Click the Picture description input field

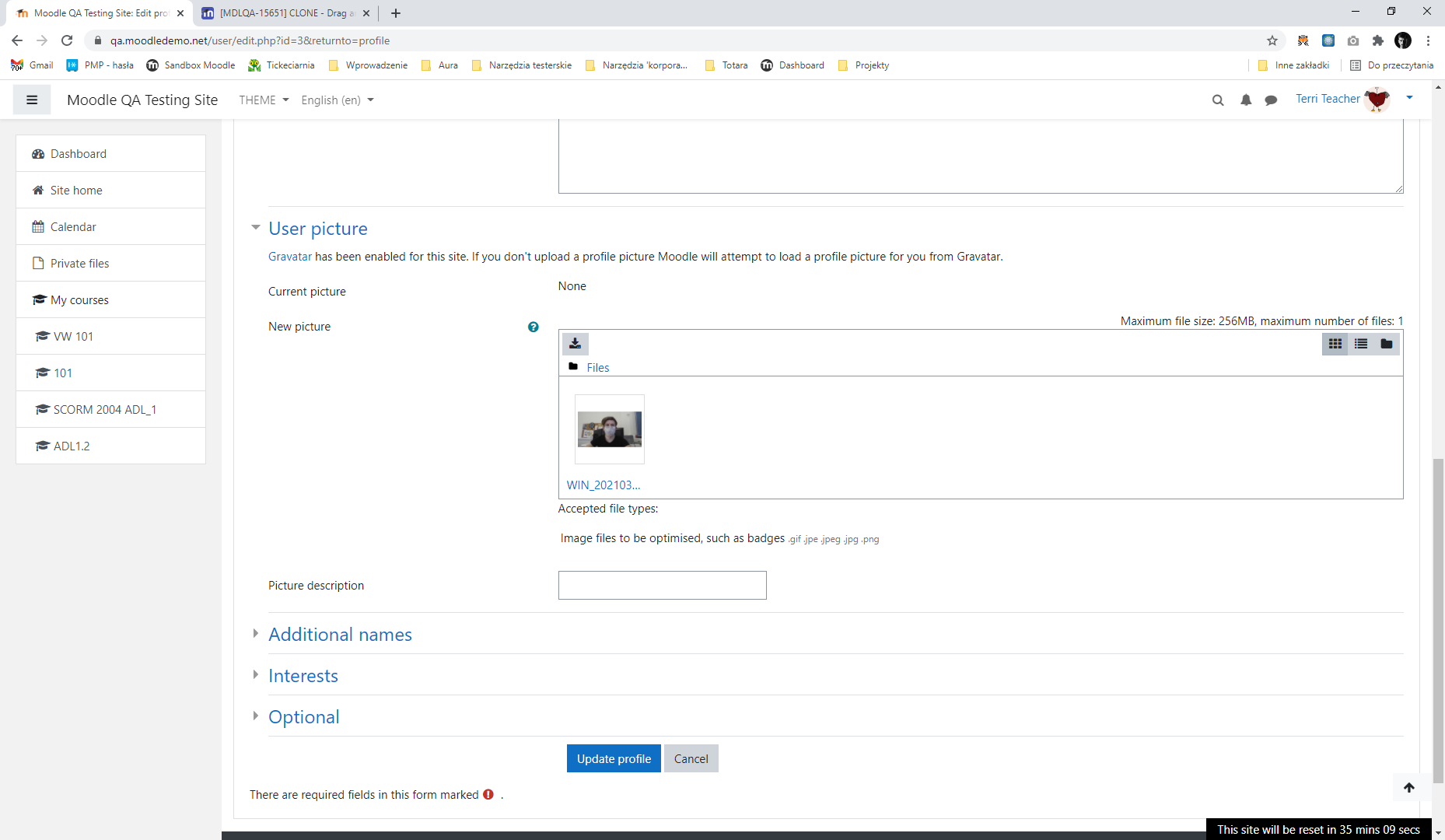(663, 585)
